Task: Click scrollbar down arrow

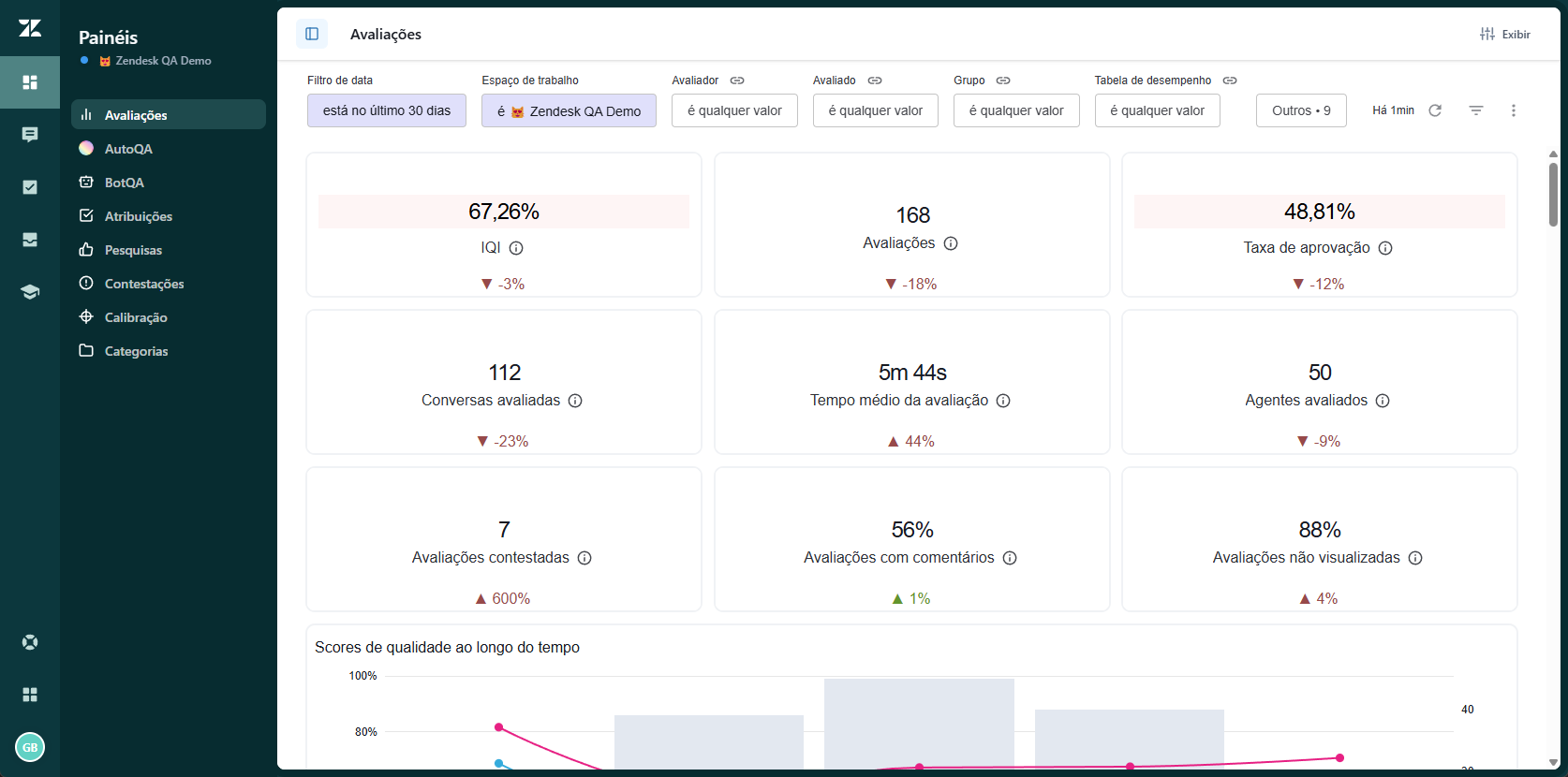Action: (x=1553, y=762)
